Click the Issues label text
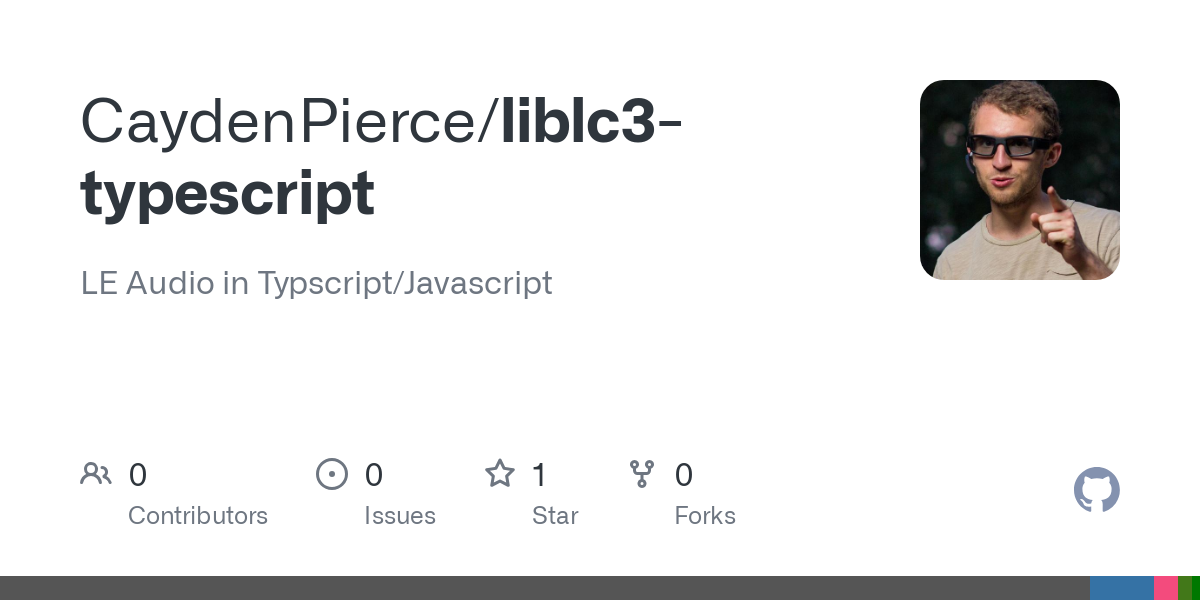The image size is (1200, 600). [x=400, y=516]
